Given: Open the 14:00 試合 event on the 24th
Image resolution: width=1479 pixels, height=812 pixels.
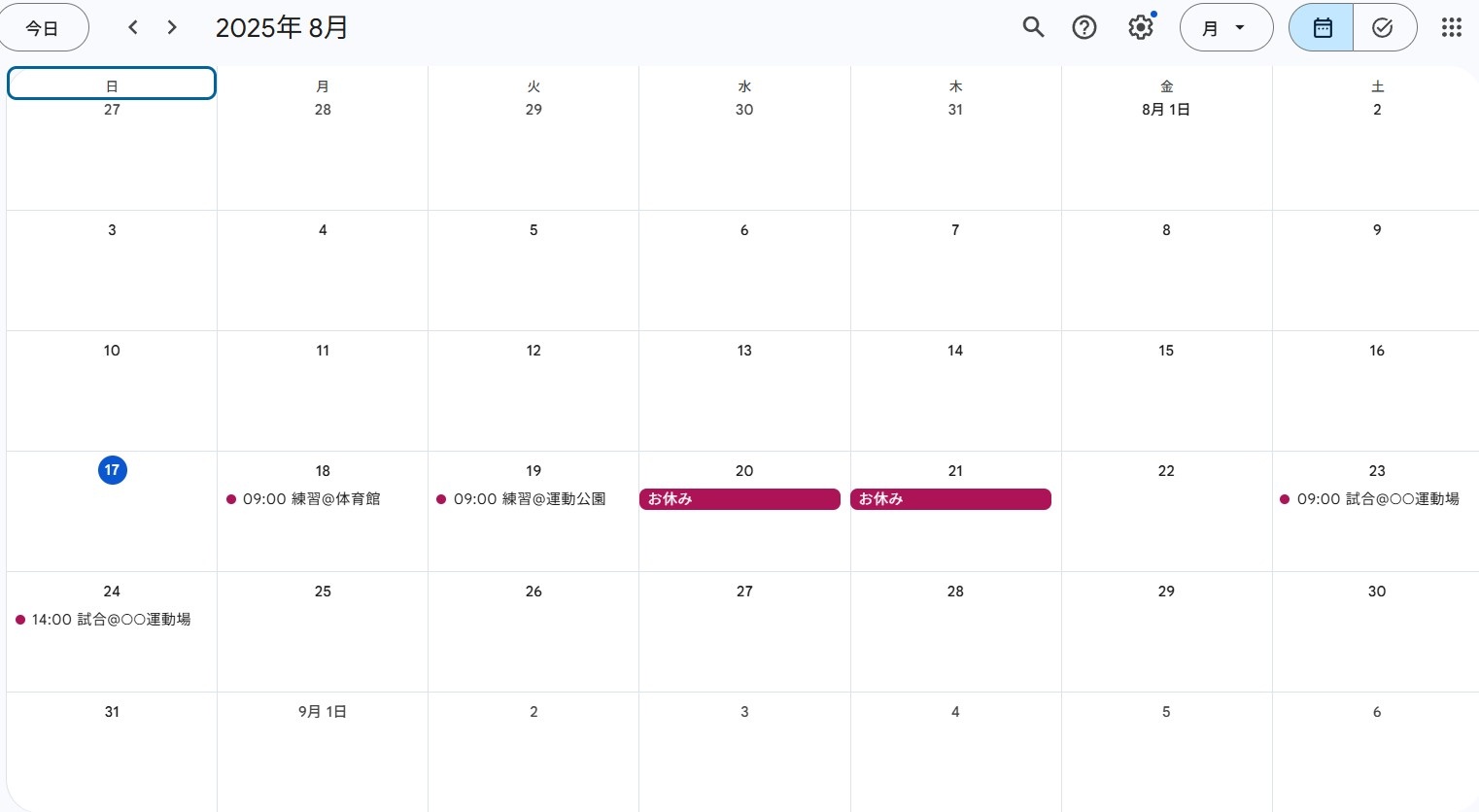Looking at the screenshot, I should (111, 620).
